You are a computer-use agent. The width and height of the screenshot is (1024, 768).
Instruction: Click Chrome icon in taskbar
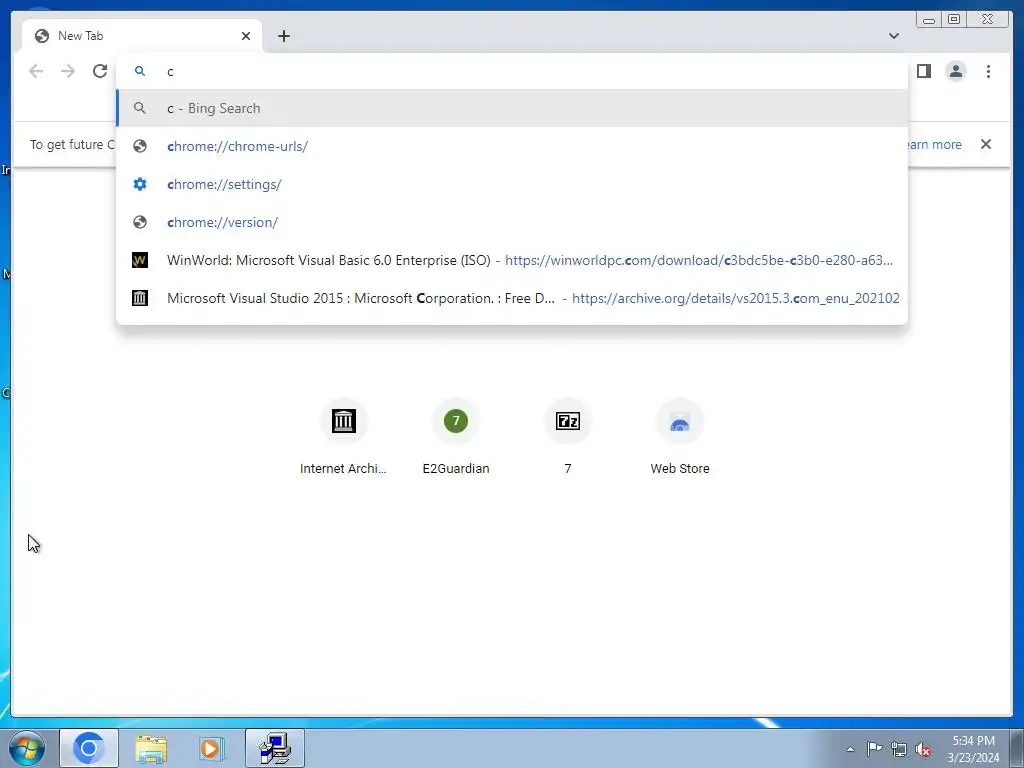click(x=89, y=748)
